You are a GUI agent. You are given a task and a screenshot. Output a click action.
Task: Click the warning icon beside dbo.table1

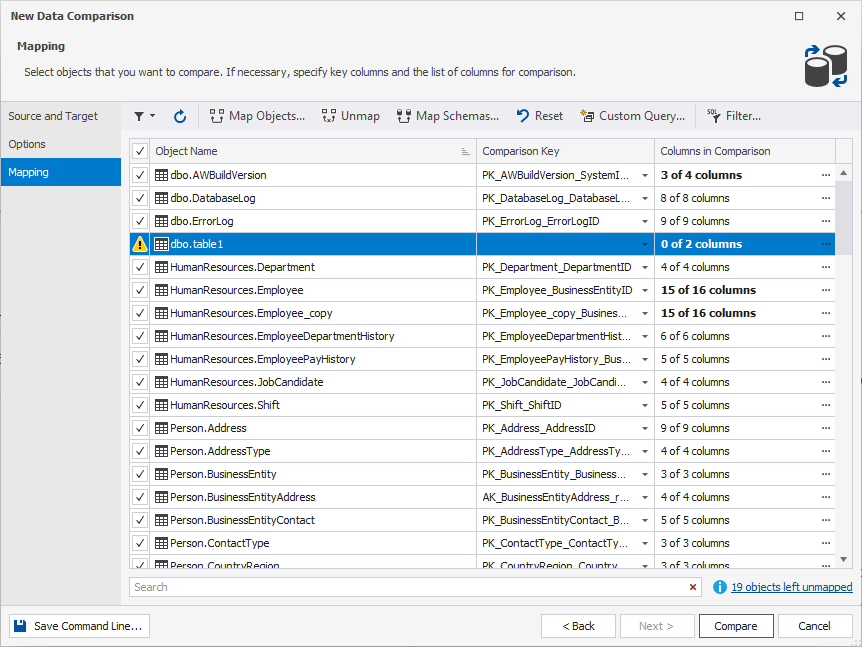coord(139,243)
